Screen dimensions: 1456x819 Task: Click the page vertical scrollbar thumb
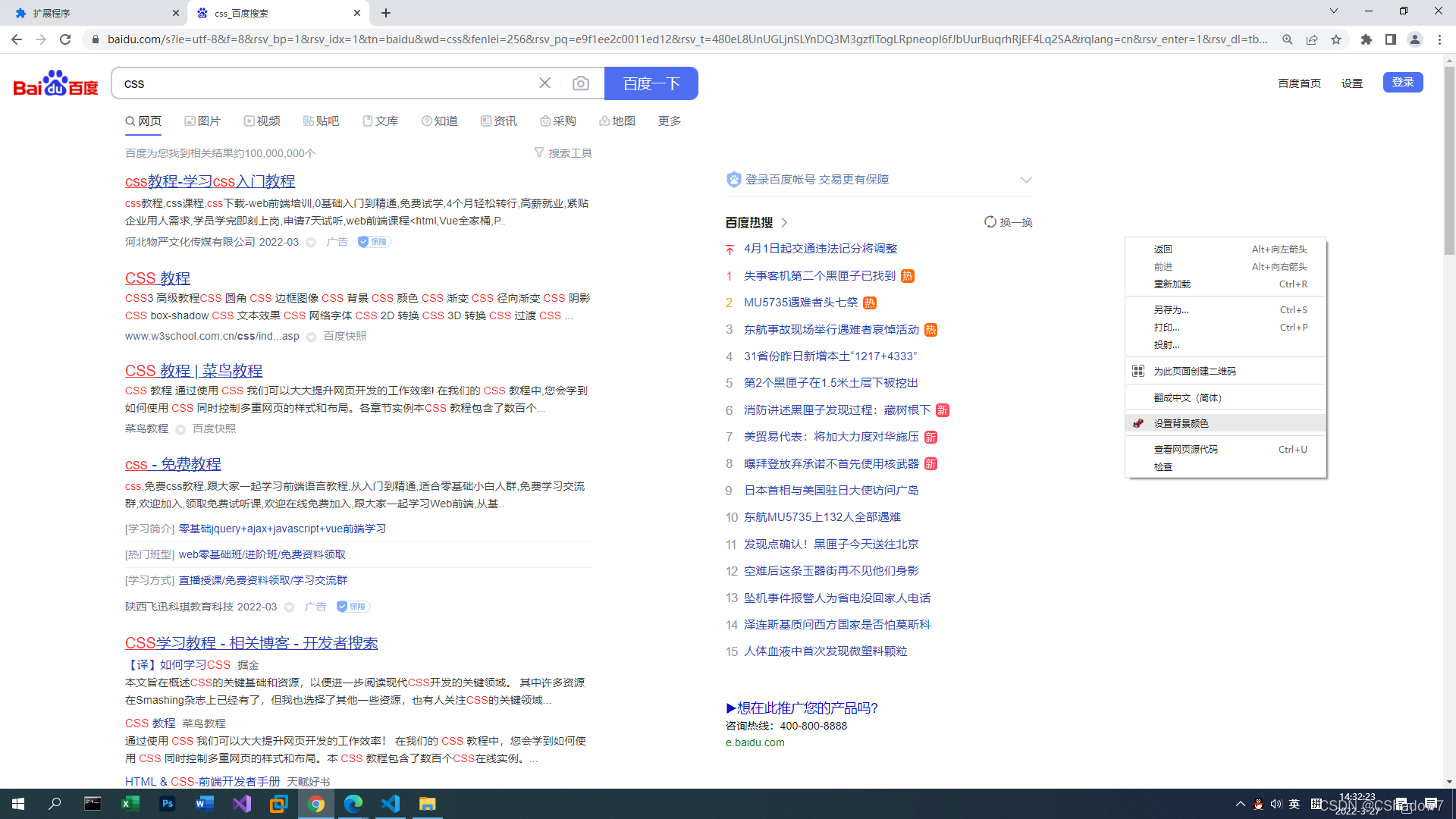(1449, 159)
